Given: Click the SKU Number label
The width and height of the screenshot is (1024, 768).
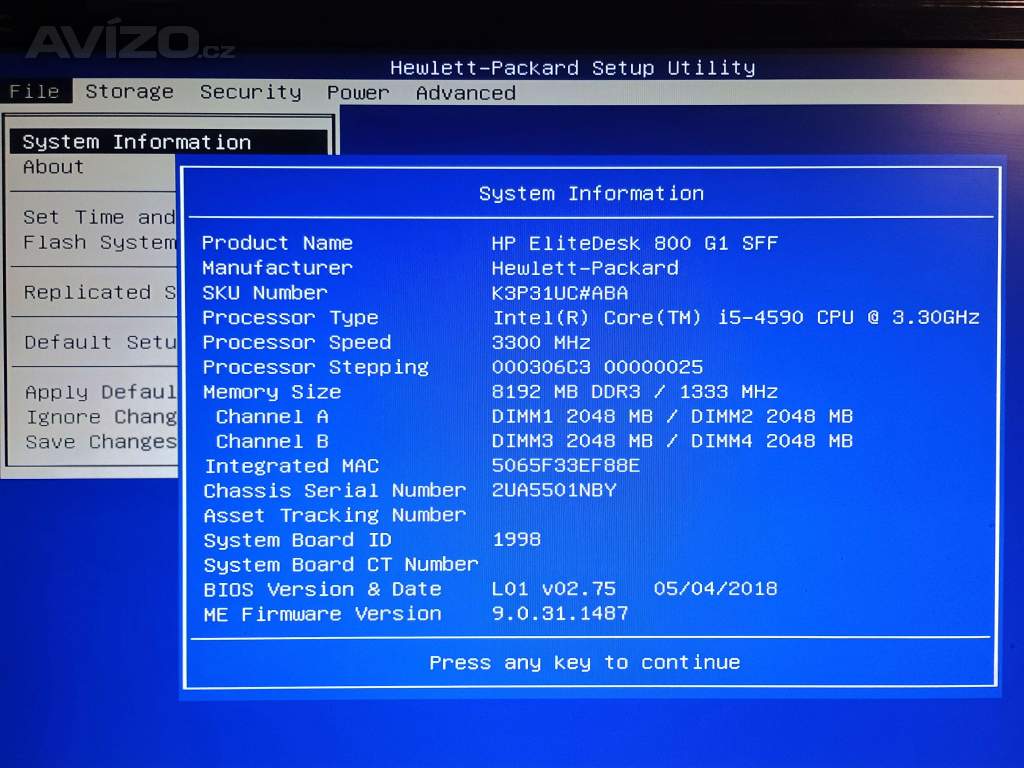Looking at the screenshot, I should tap(264, 293).
